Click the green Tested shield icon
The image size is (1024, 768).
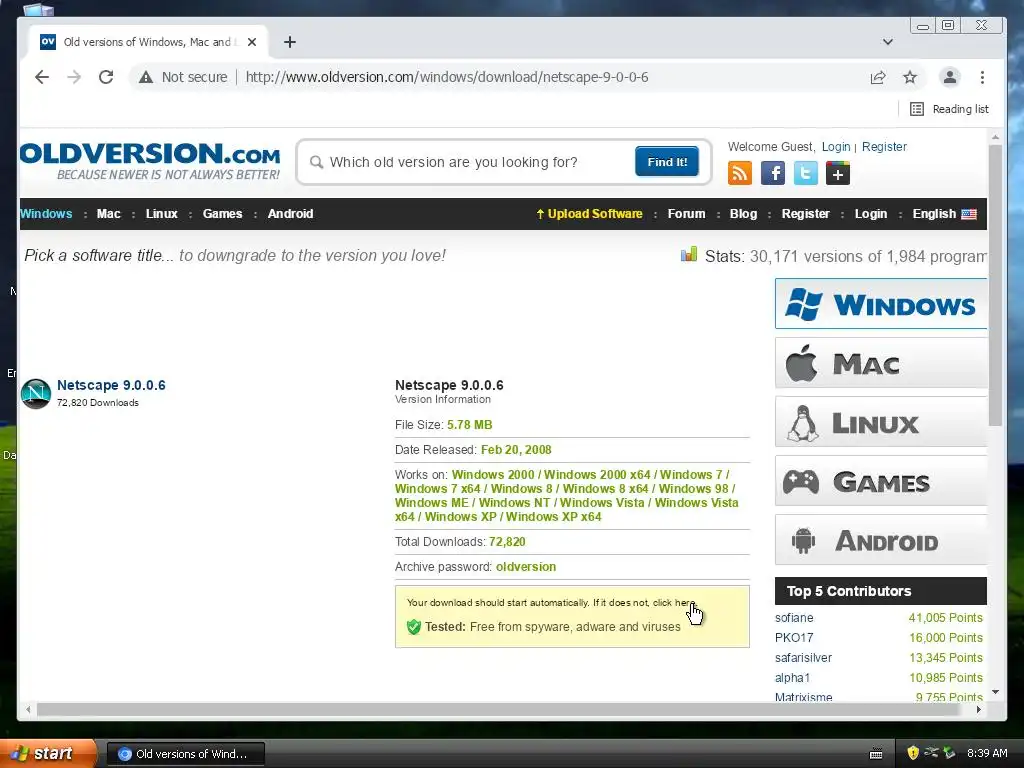click(413, 627)
